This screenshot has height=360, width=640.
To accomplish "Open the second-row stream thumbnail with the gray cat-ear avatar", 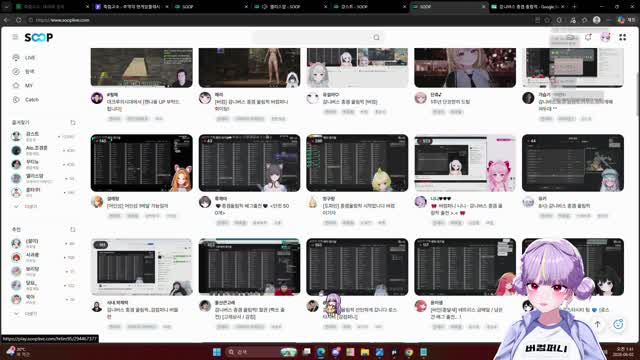I will [249, 163].
